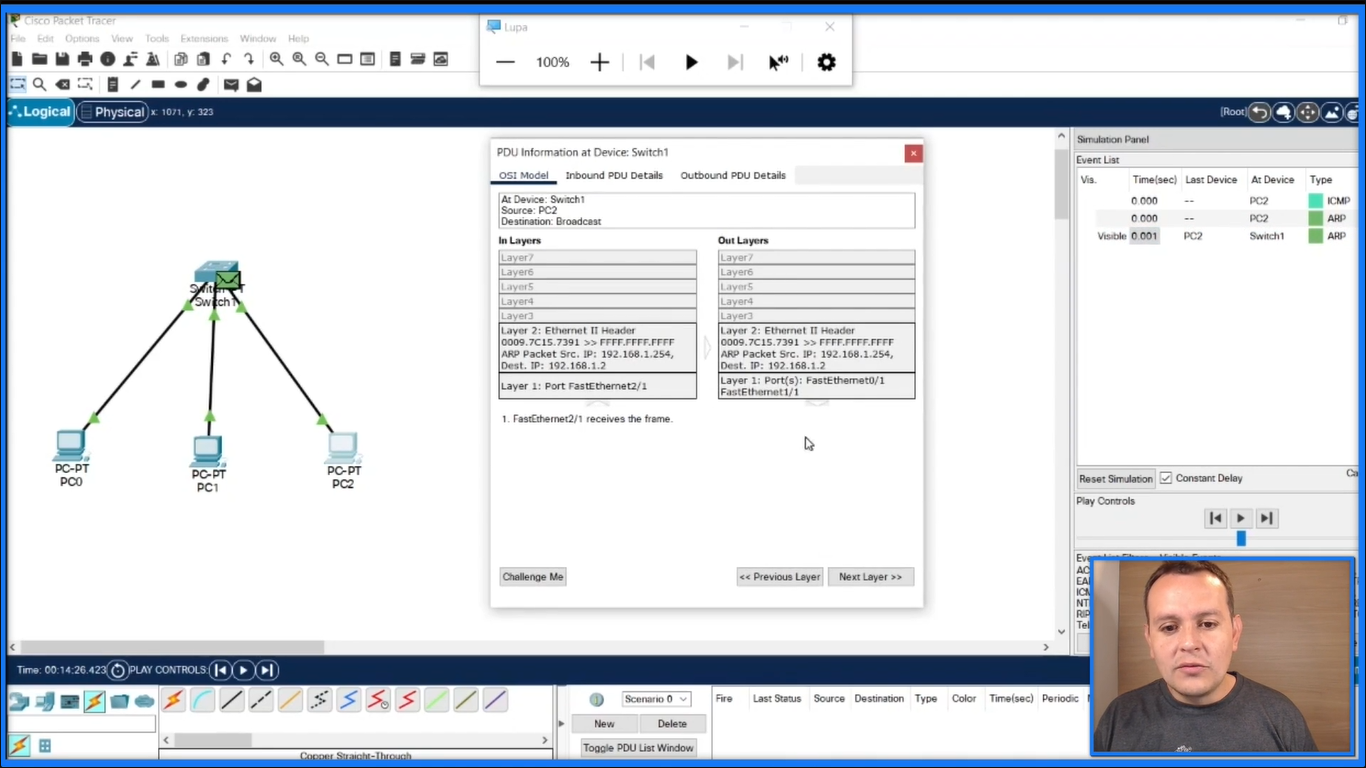
Task: Adjust the simulation play speed slider
Action: tap(1241, 538)
